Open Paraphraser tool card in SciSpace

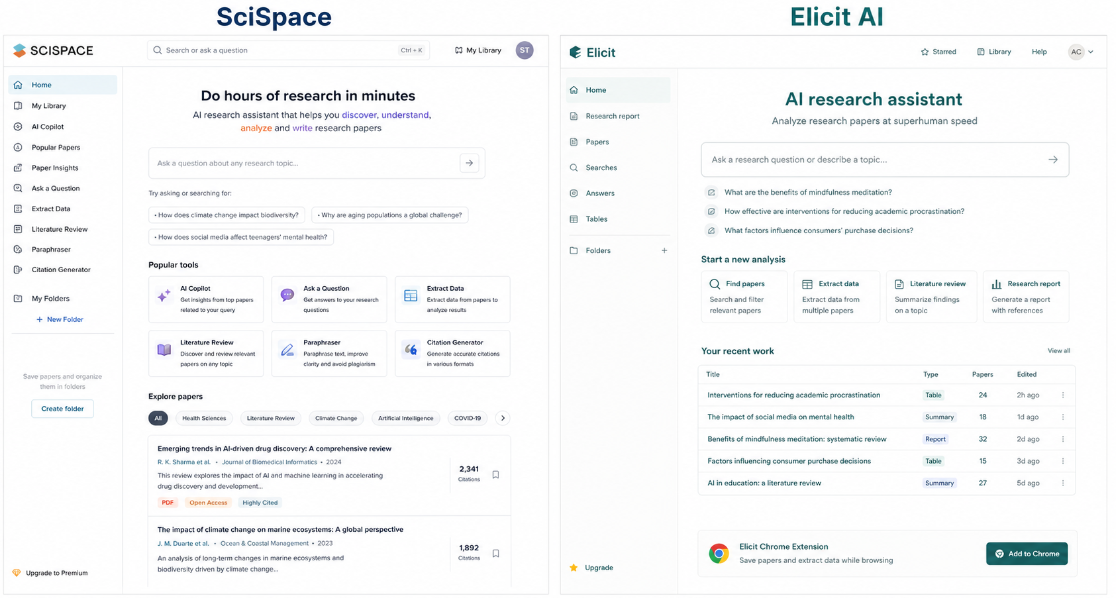pyautogui.click(x=329, y=354)
